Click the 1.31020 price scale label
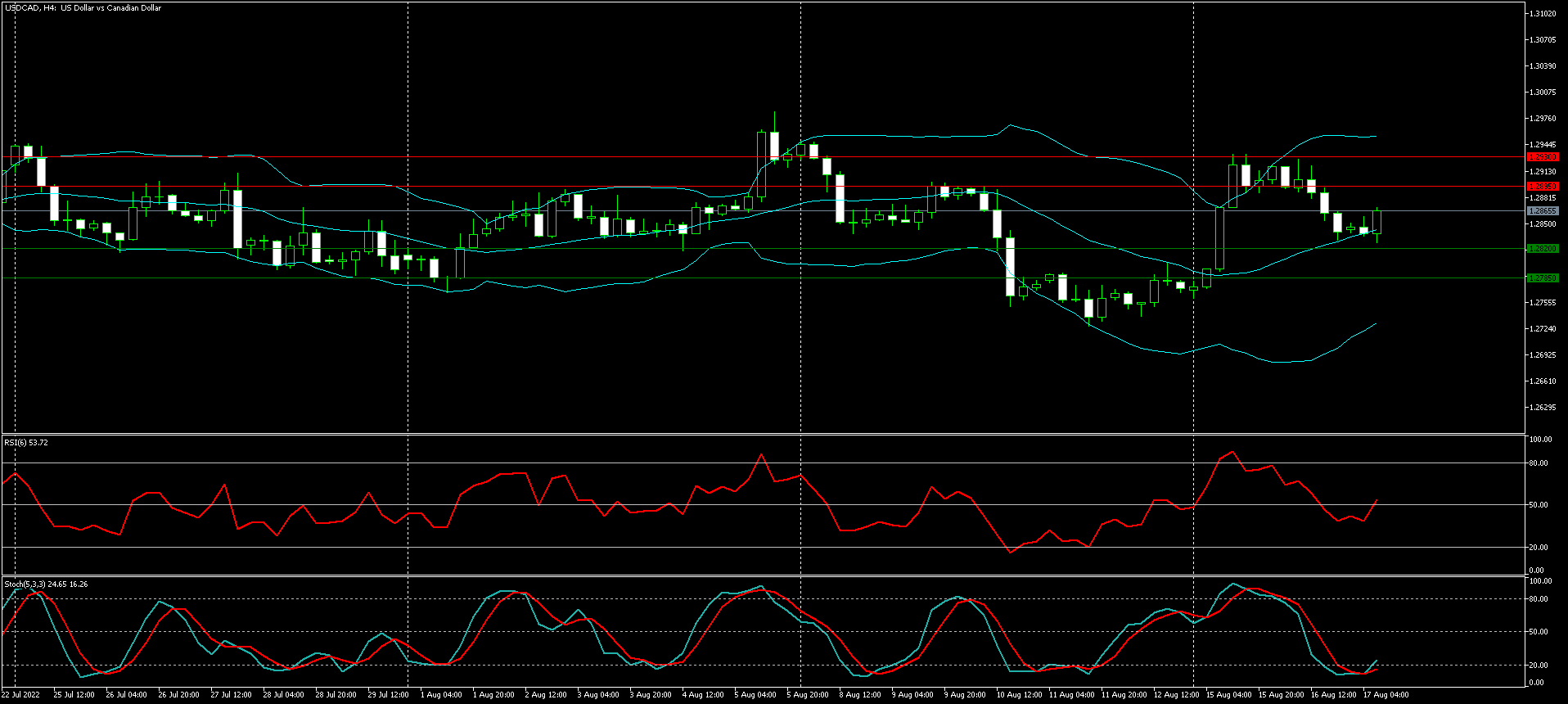 point(1543,14)
